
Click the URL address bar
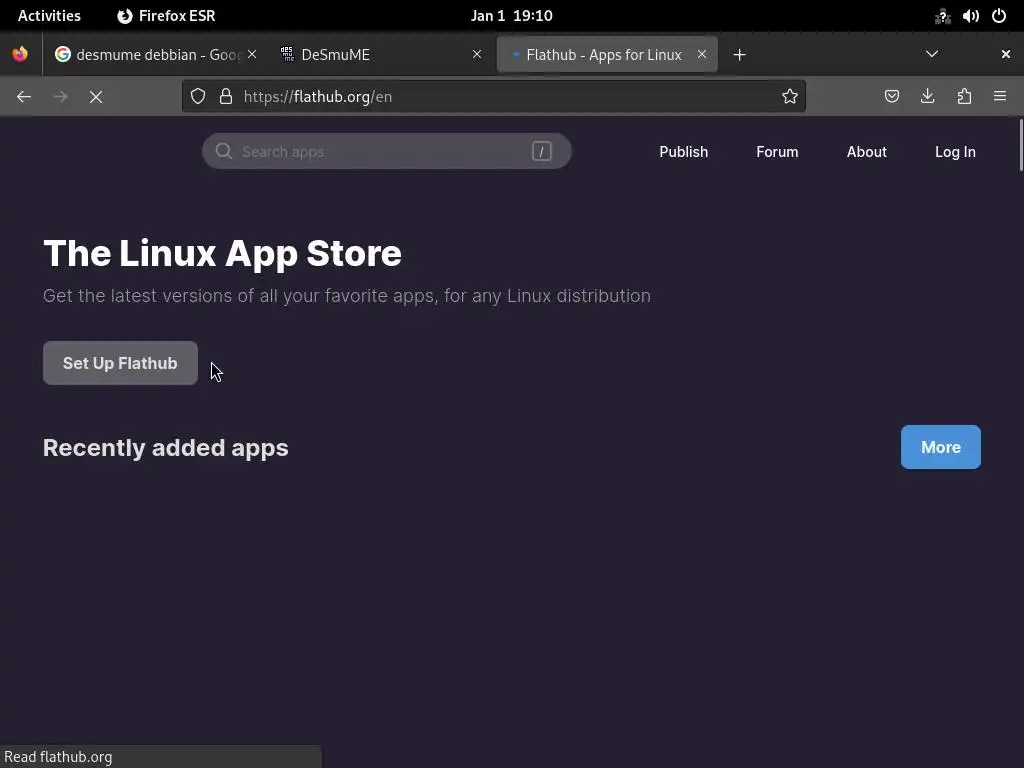point(494,97)
